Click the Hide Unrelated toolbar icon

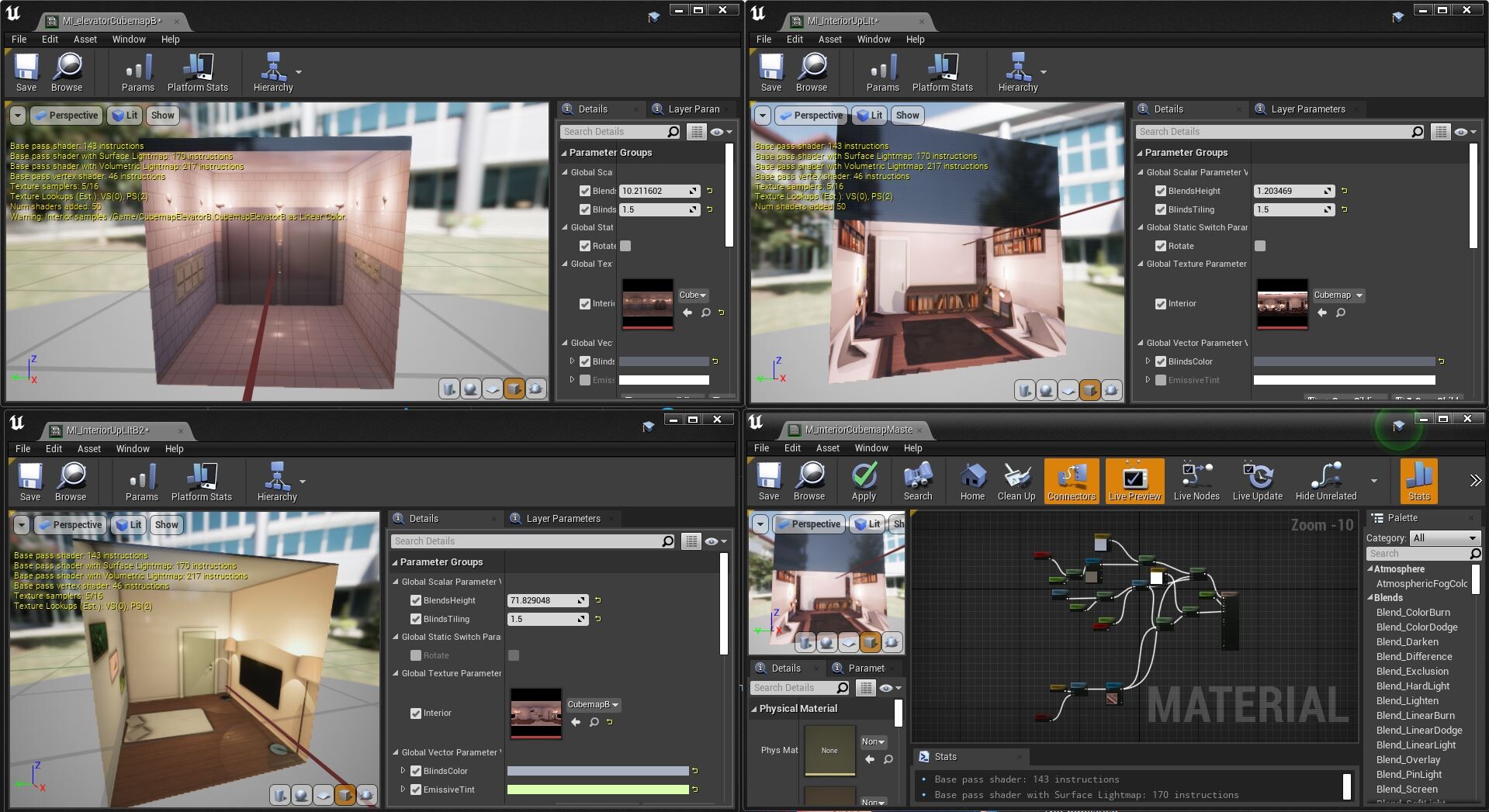pos(1325,481)
